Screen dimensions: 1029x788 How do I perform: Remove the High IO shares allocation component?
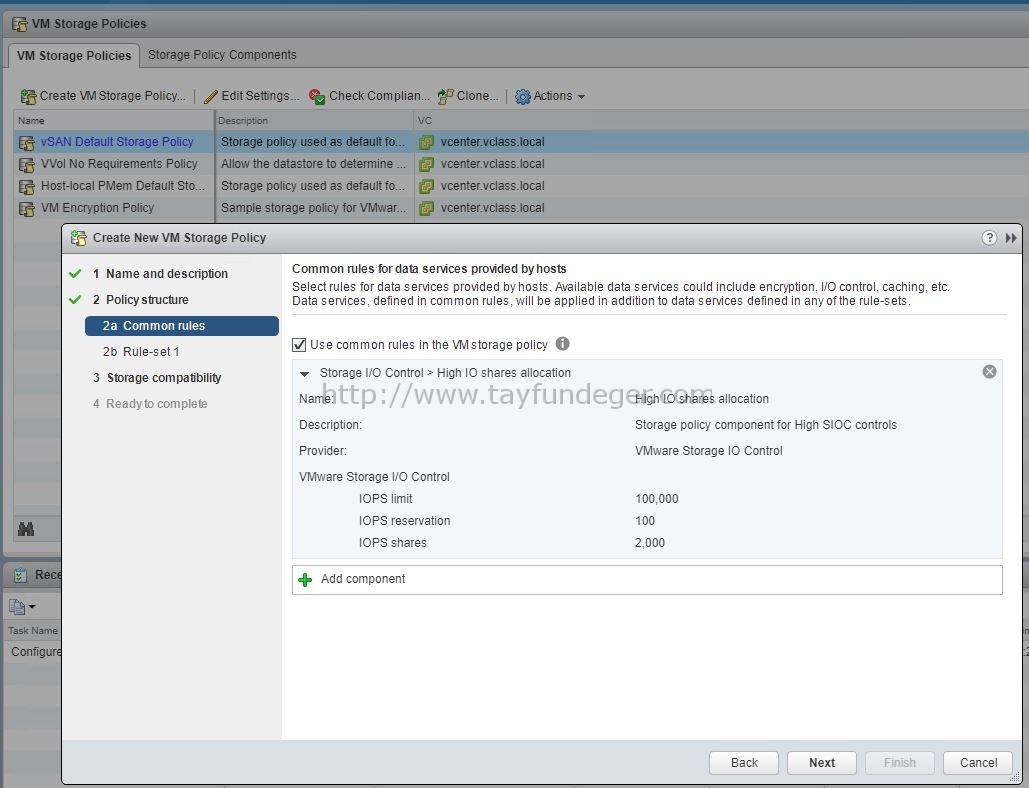click(989, 371)
